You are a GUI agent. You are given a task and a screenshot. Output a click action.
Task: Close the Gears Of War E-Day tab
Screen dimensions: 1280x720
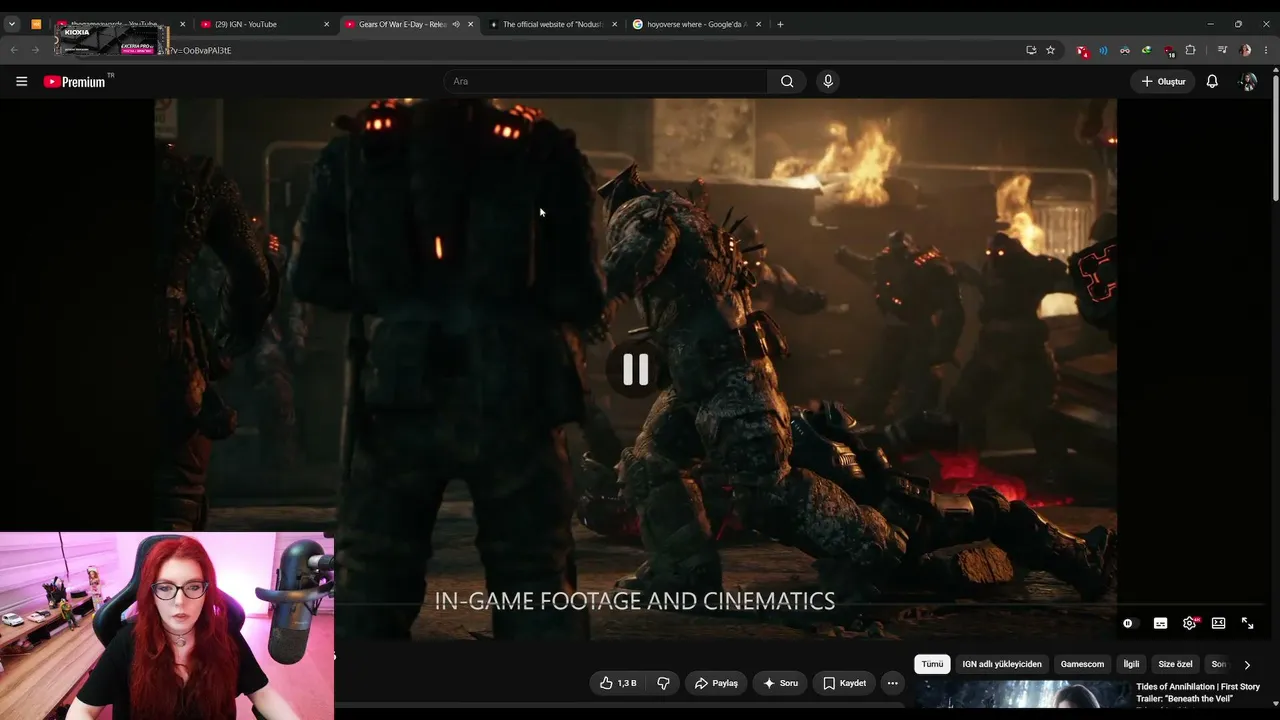pyautogui.click(x=470, y=24)
